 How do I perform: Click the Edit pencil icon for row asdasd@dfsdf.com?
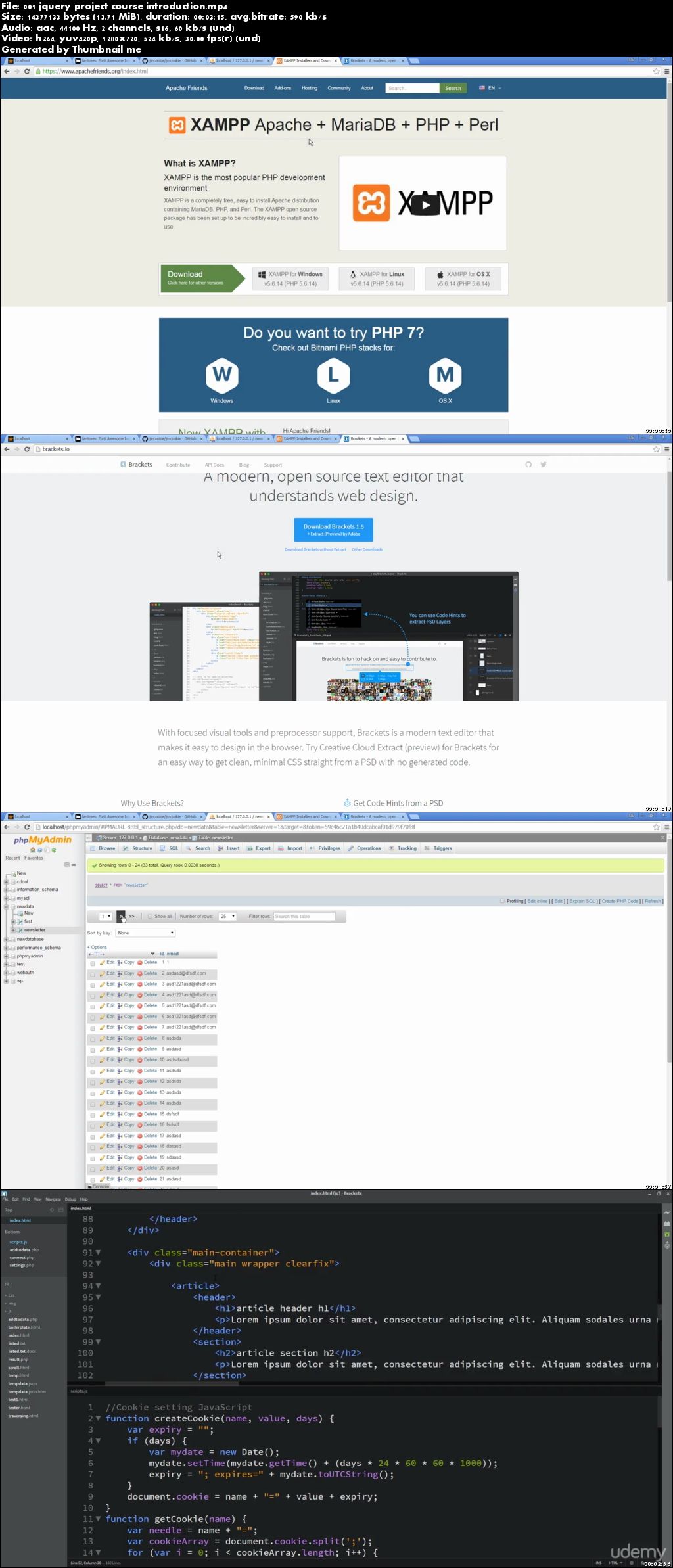103,973
